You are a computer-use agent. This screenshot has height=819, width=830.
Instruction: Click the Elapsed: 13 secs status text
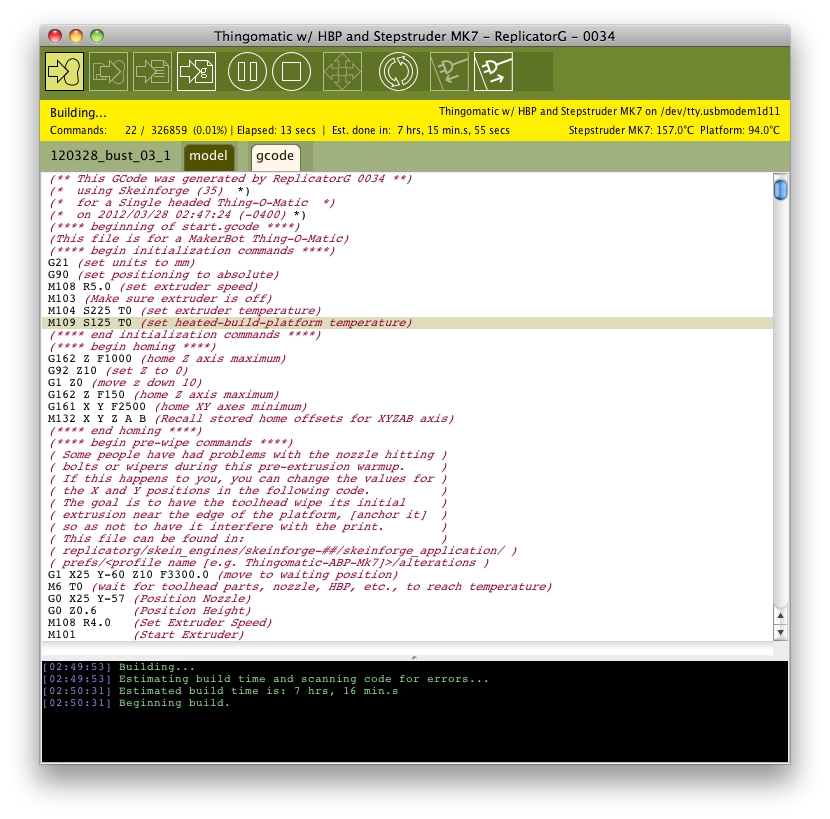click(x=276, y=130)
